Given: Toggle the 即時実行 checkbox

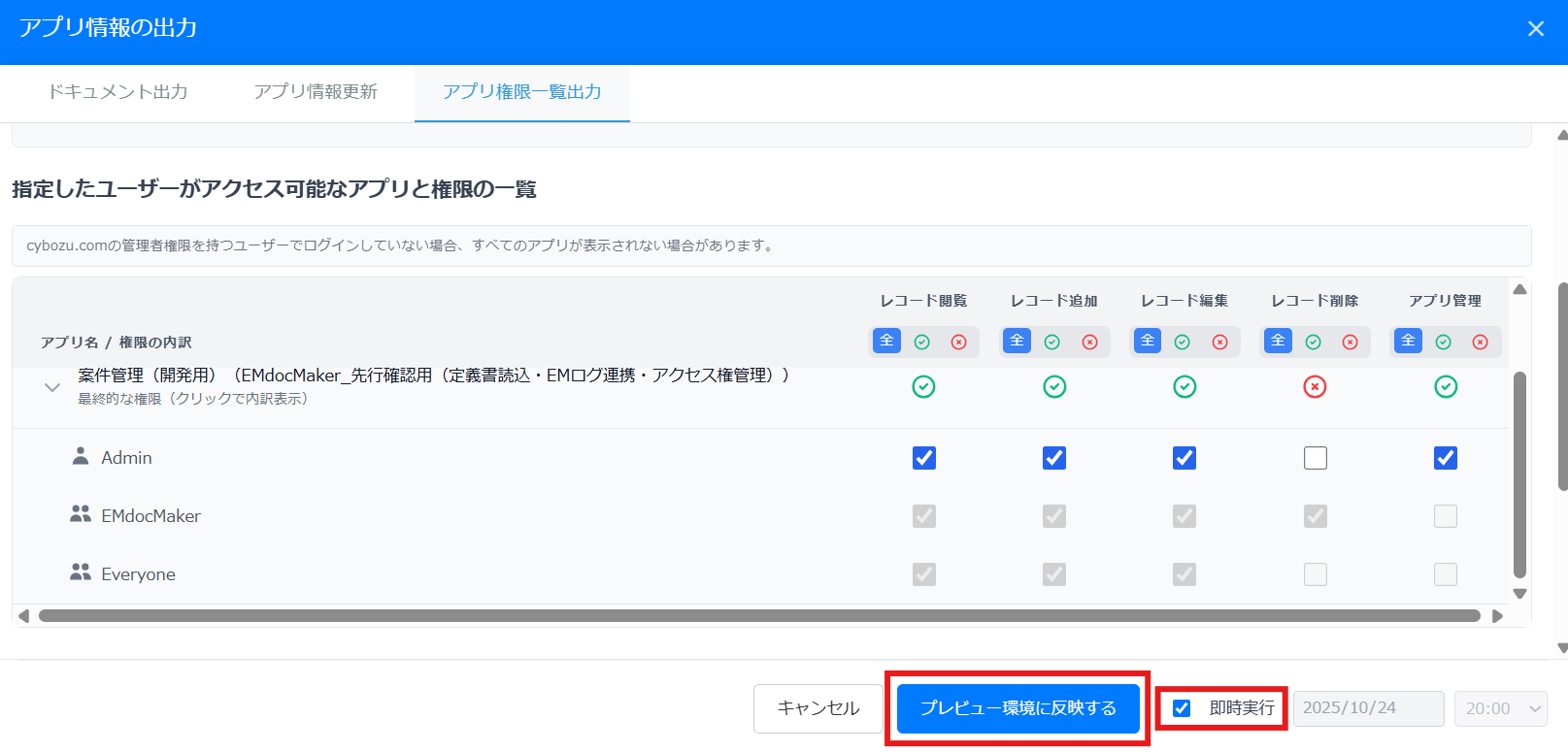Looking at the screenshot, I should 1182,708.
